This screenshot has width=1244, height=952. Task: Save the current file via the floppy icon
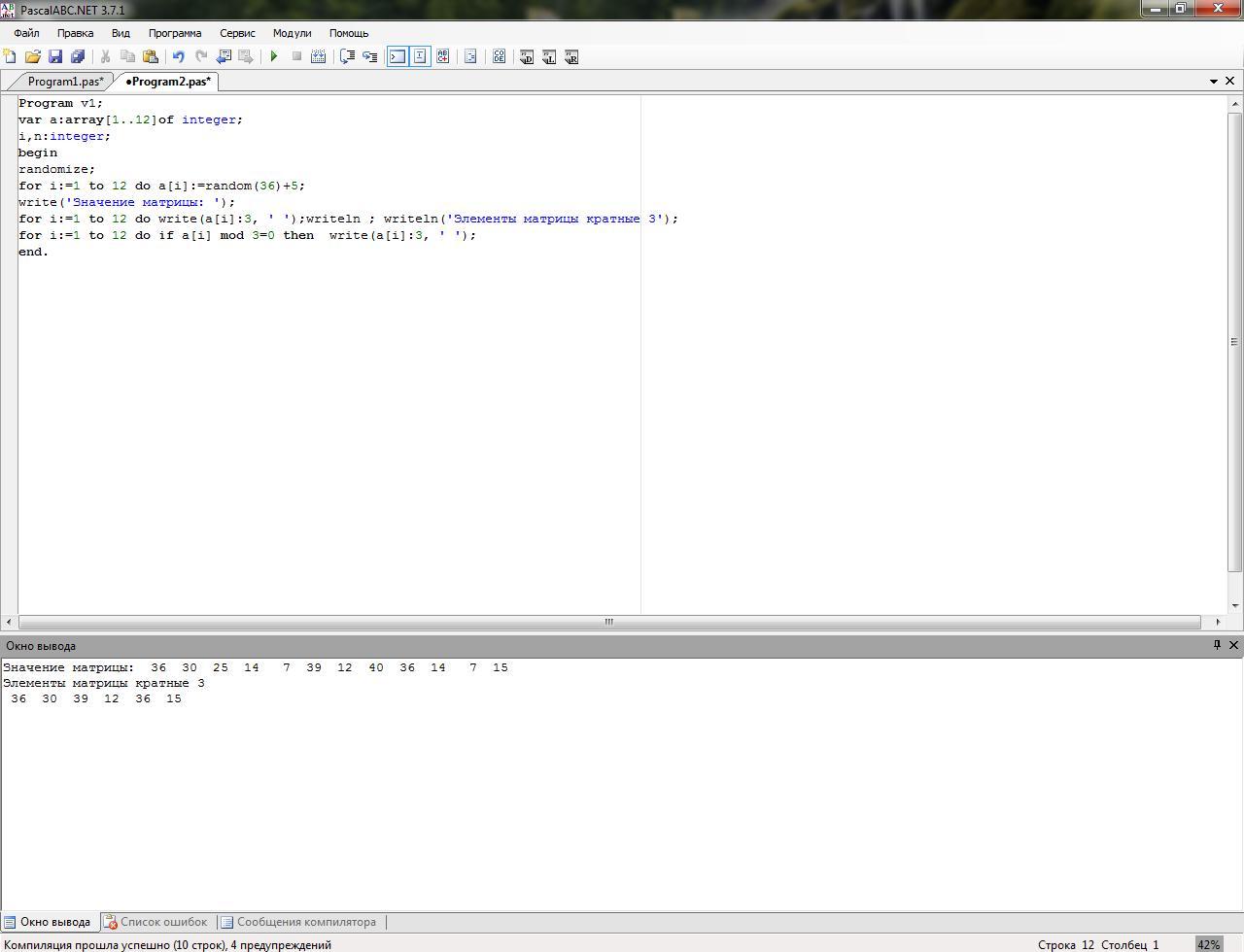(55, 56)
